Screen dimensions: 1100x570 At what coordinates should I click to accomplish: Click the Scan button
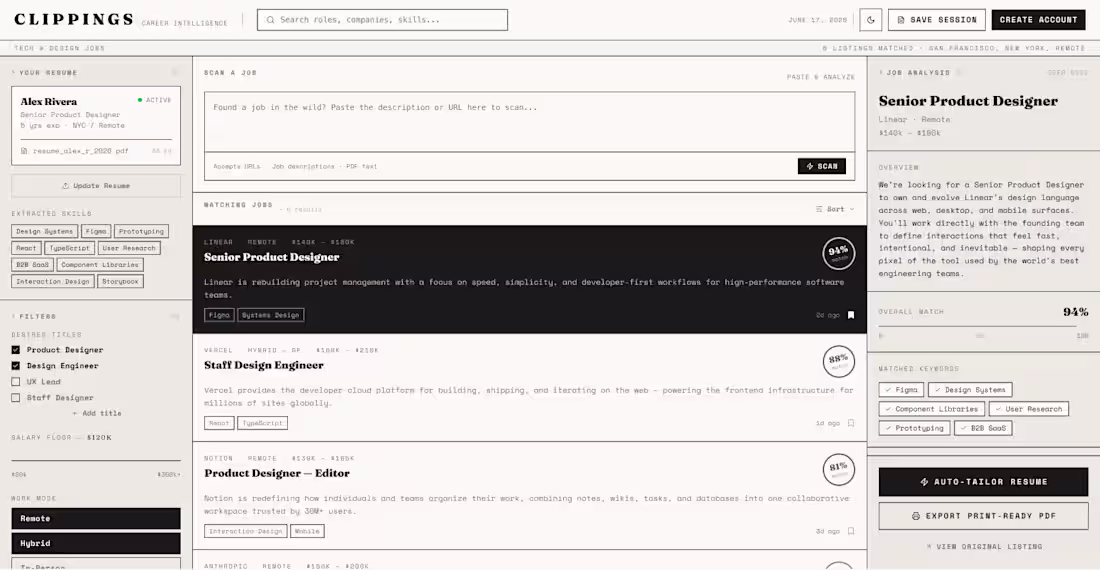(821, 166)
